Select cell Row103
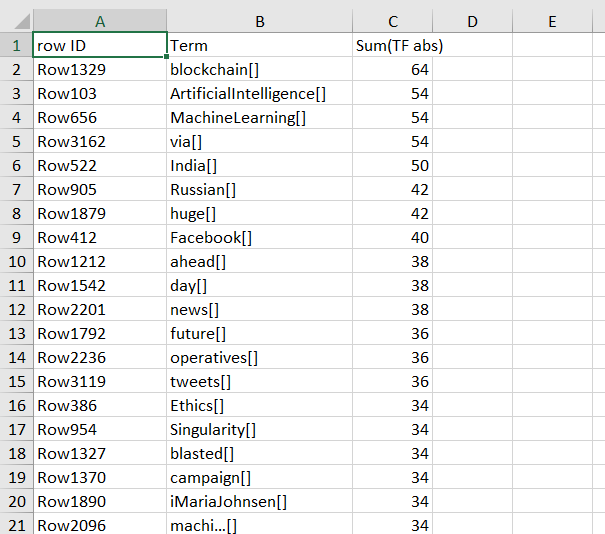This screenshot has width=605, height=534. tap(100, 93)
